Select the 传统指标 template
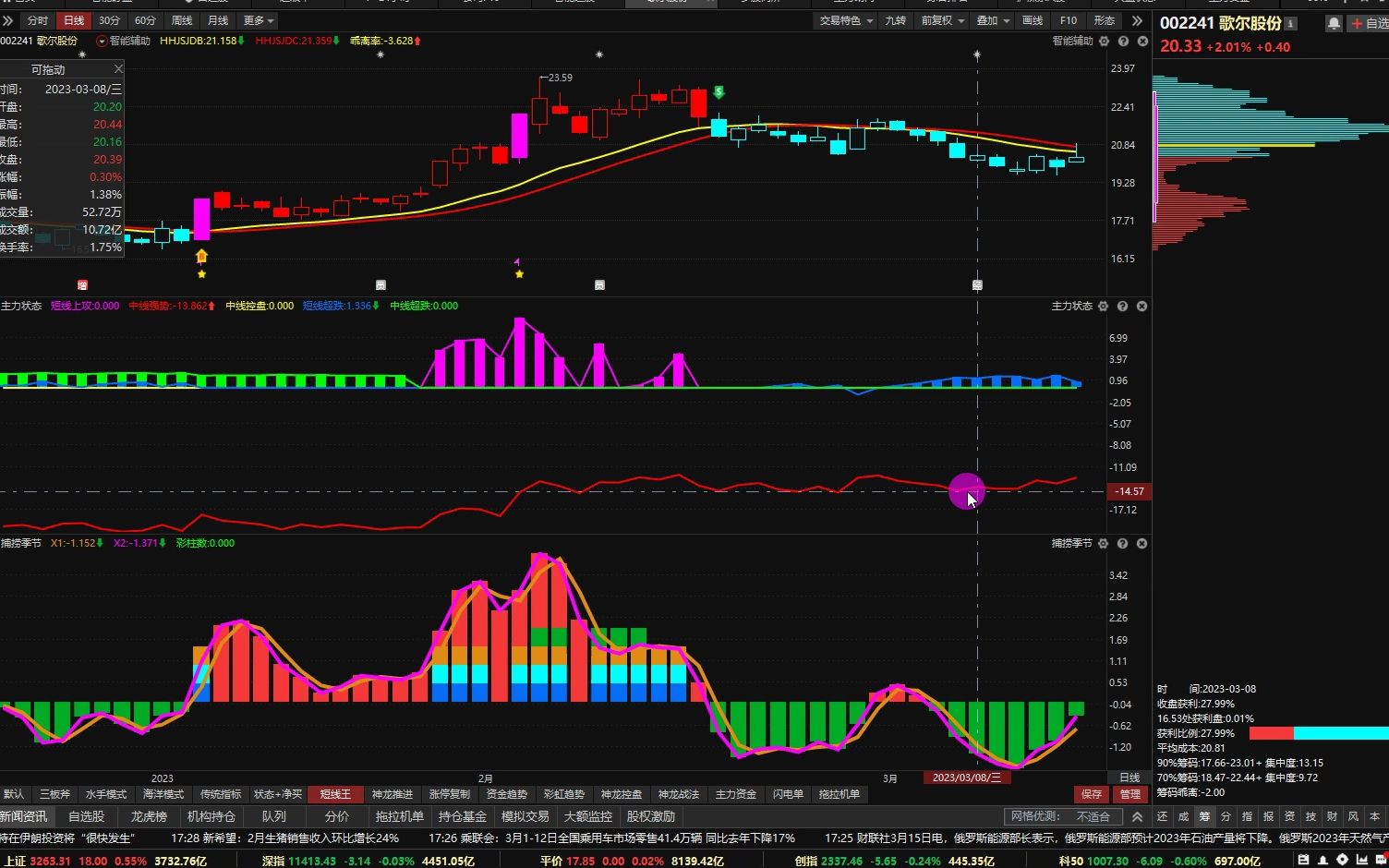The height and width of the screenshot is (868, 1389). [x=221, y=795]
